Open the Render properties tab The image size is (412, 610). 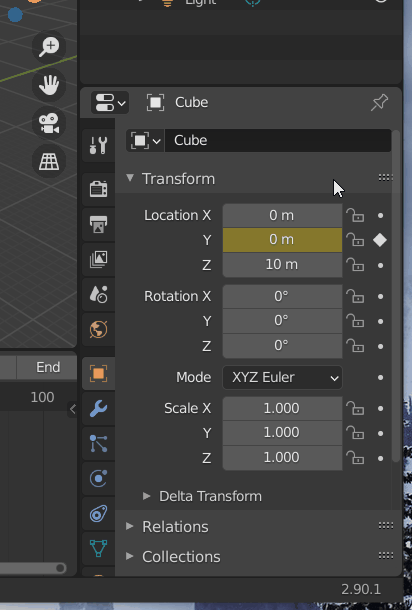click(98, 189)
